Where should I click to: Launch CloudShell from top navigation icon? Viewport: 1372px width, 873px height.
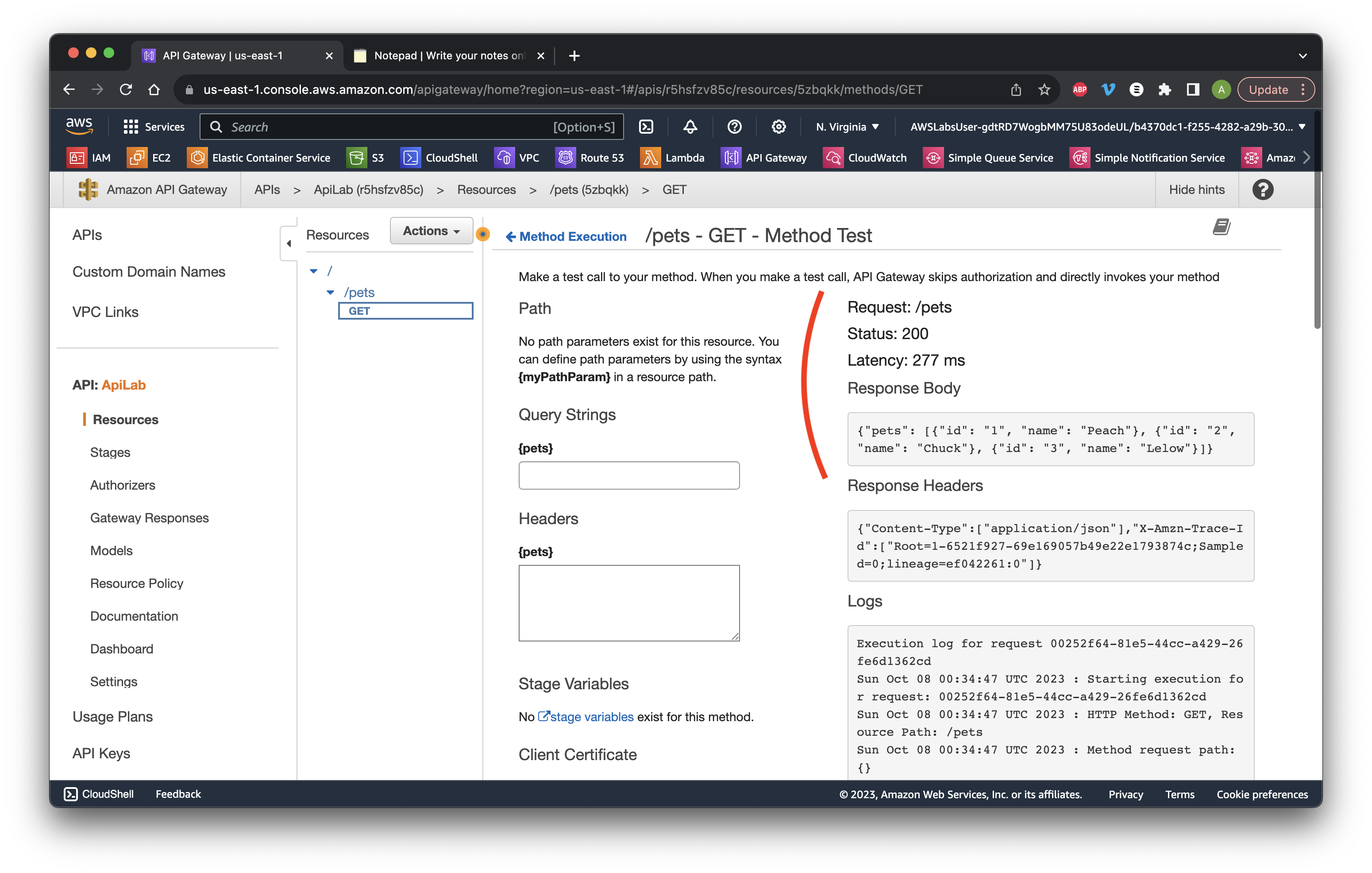point(646,127)
